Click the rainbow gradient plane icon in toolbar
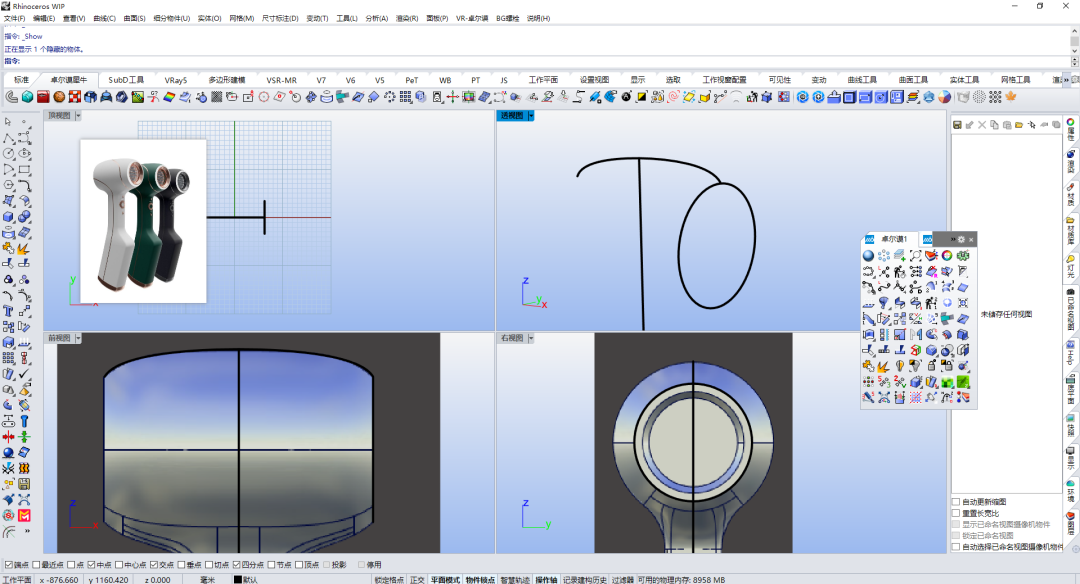Viewport: 1080px width, 584px height. 169,97
